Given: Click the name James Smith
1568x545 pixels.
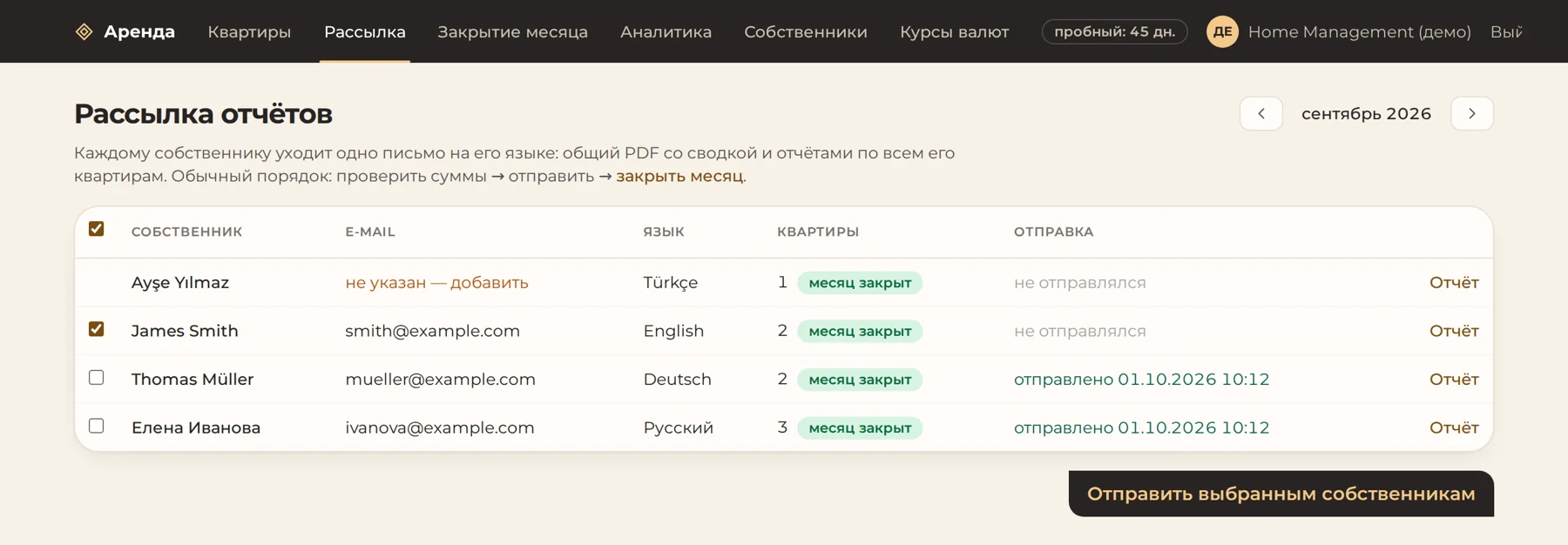Looking at the screenshot, I should pos(185,331).
